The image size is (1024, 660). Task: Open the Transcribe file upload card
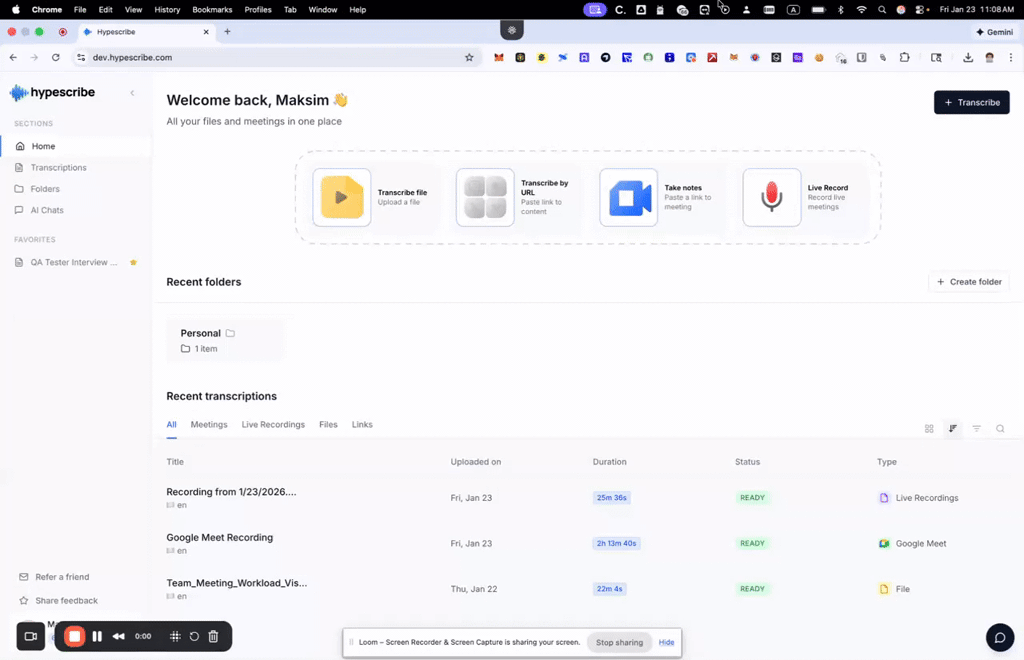[342, 198]
